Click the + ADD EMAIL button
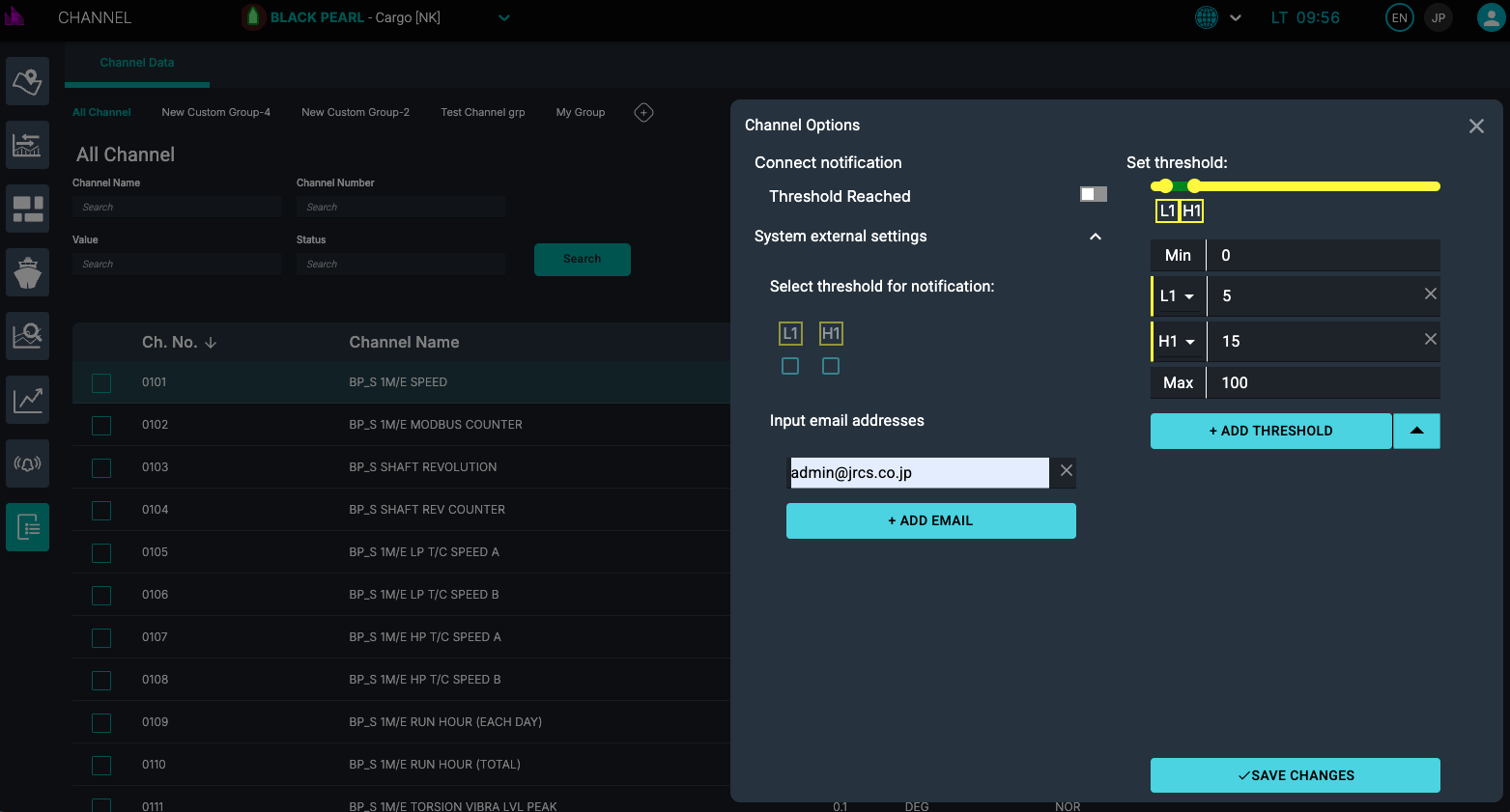The width and height of the screenshot is (1510, 812). (931, 520)
